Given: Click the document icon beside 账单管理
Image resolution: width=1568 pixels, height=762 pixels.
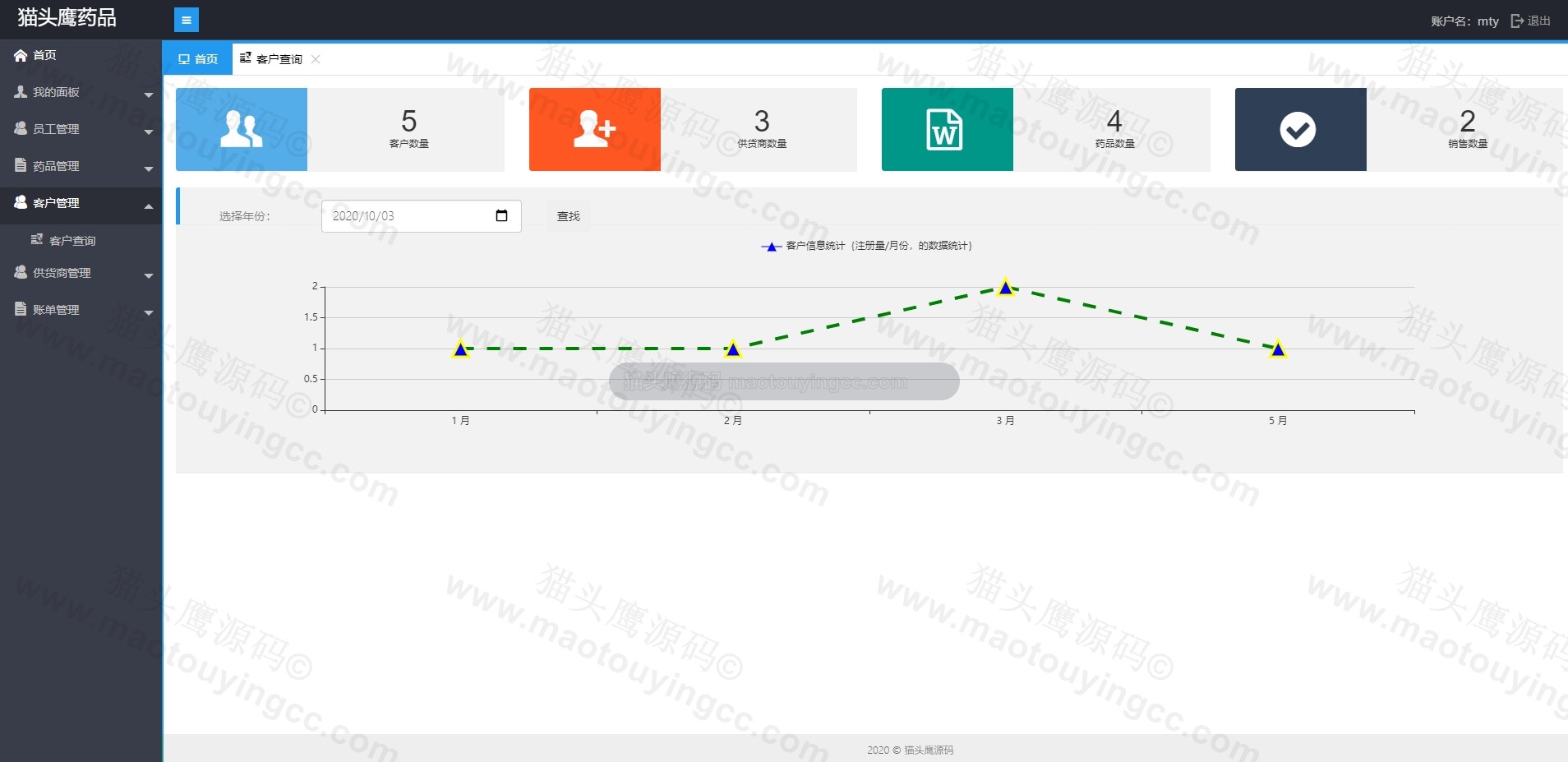Looking at the screenshot, I should 21,309.
